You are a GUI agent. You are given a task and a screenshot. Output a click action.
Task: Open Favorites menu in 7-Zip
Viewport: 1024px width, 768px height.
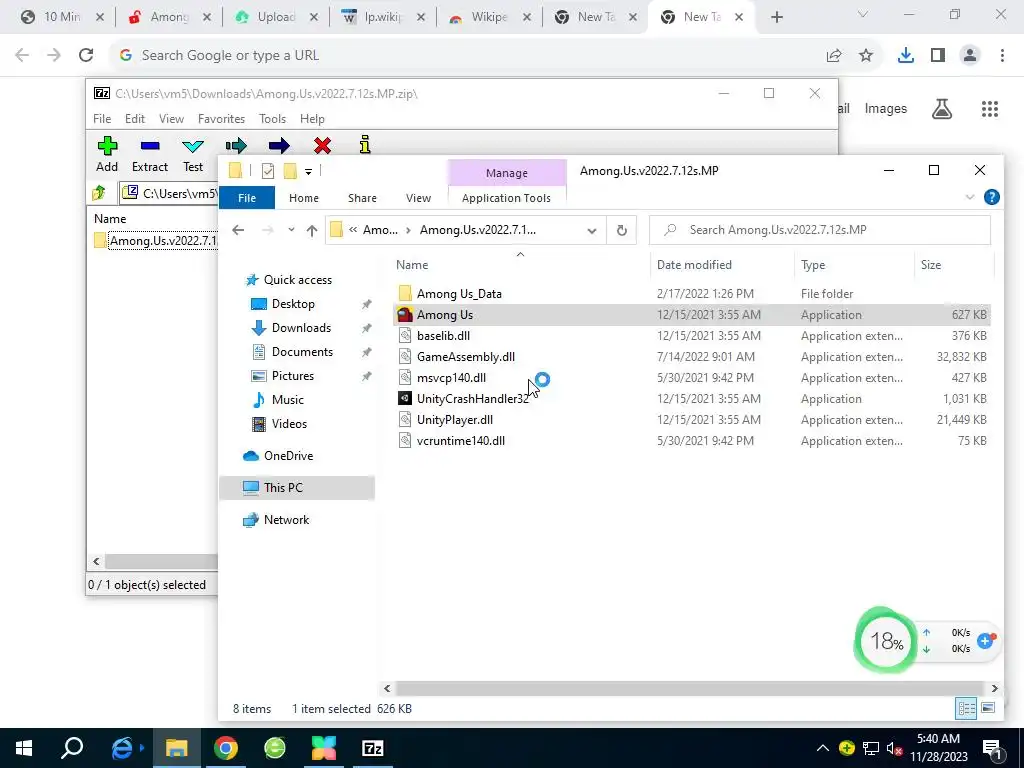coord(221,119)
